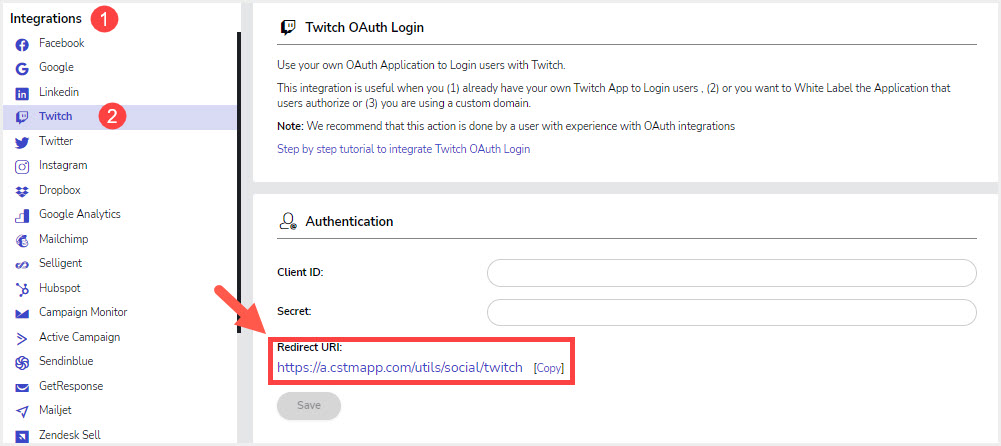Click the Sendinblue icon
The image size is (1001, 446).
click(22, 362)
